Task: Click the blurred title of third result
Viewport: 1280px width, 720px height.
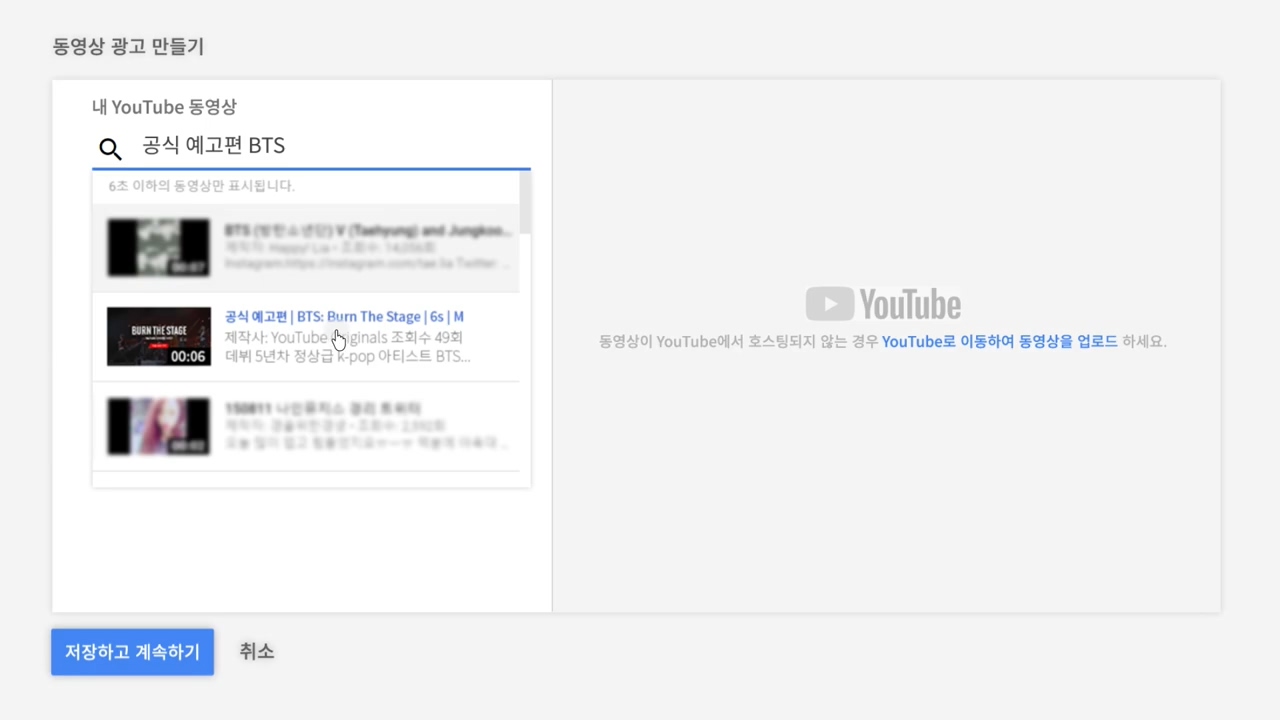Action: coord(322,408)
